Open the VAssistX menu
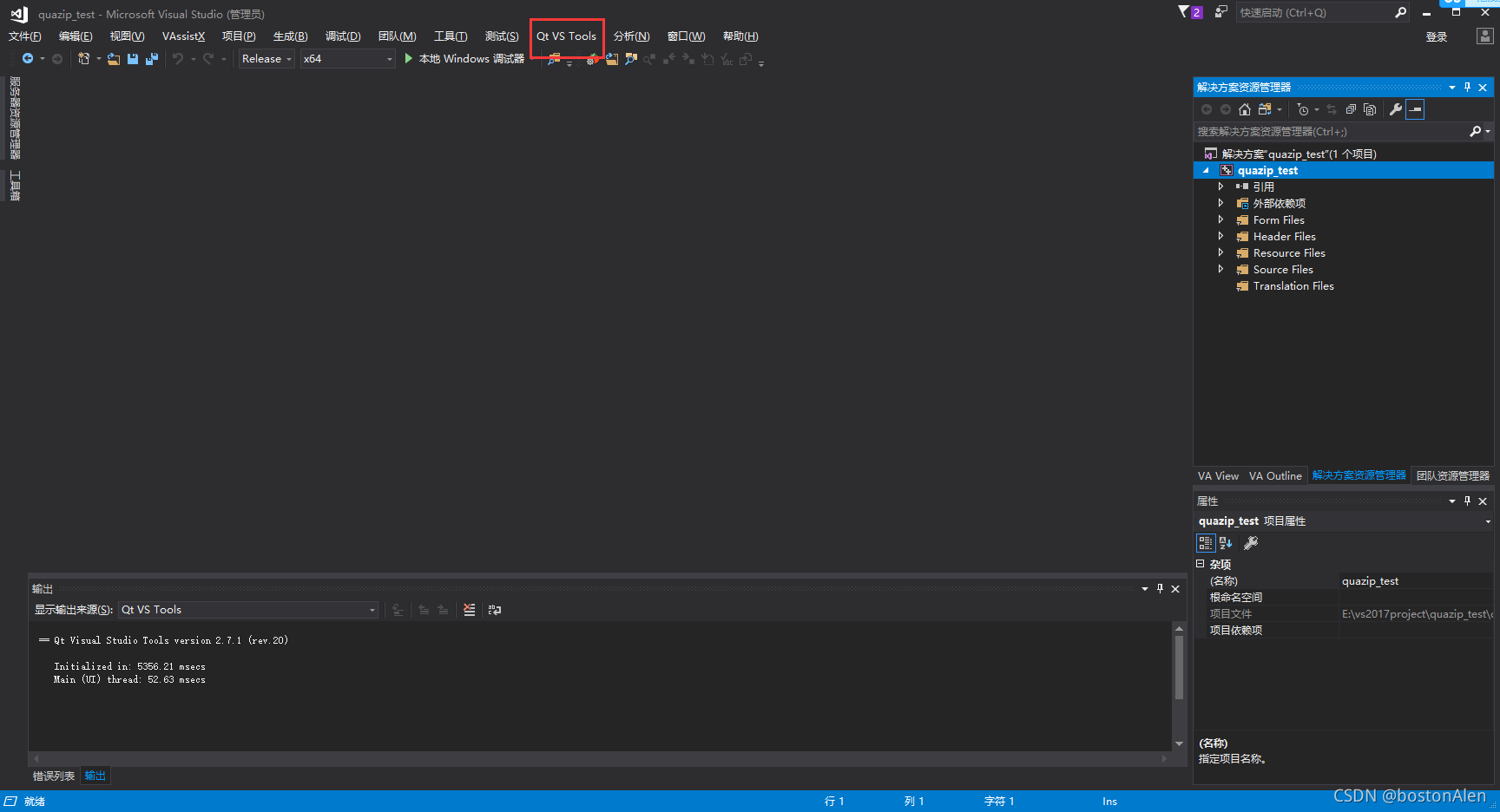1500x812 pixels. (183, 36)
